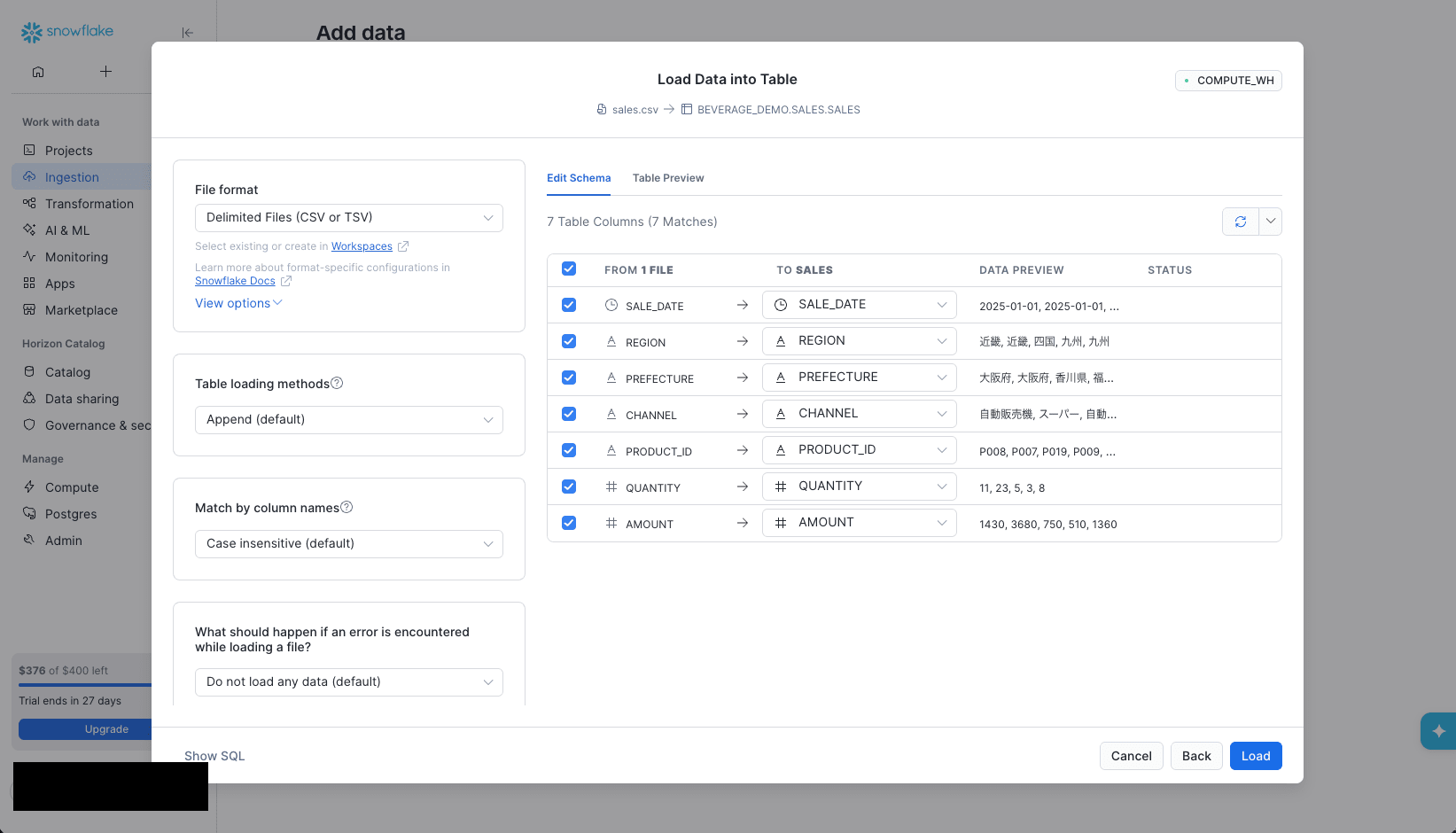Switch to the Table Preview tab
The width and height of the screenshot is (1456, 833).
click(668, 178)
